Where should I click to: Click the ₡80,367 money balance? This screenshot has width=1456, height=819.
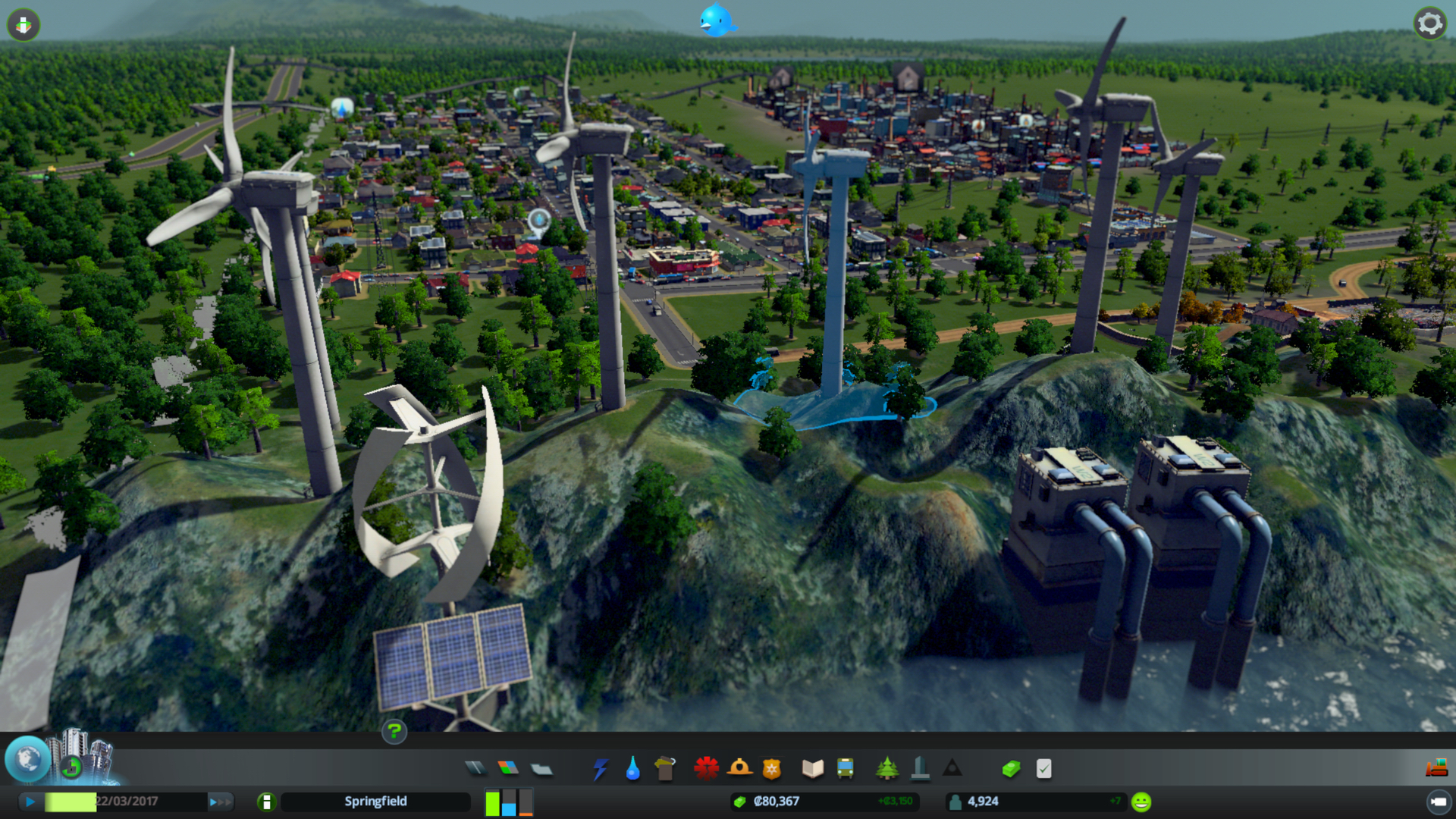pos(777,802)
